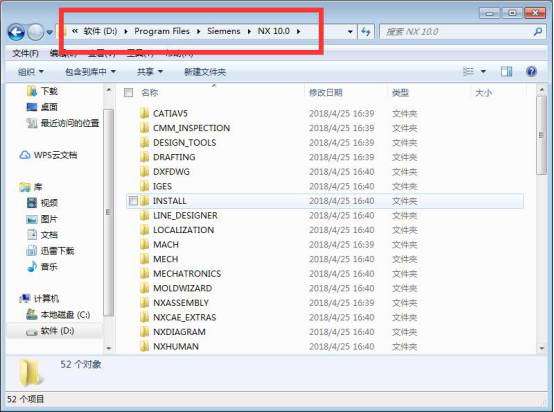Expand the 包含到库中 dropdown
Viewport: 554px width, 412px height.
pyautogui.click(x=90, y=72)
